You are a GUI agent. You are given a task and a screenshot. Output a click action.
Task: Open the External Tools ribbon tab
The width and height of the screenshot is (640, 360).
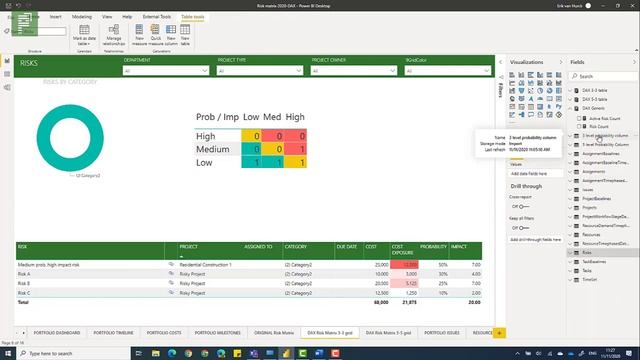pos(157,17)
